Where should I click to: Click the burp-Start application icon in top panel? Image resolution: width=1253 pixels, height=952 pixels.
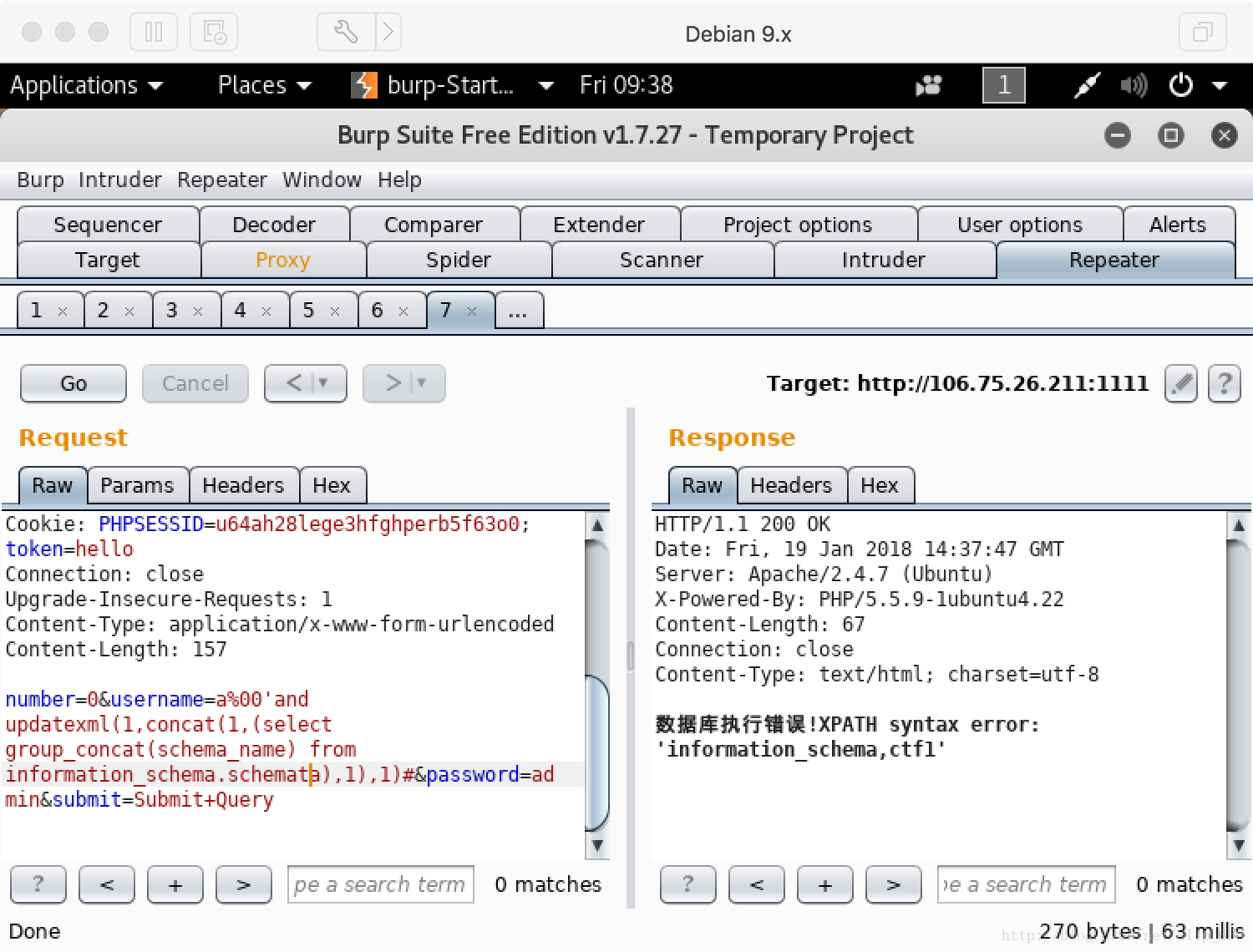click(364, 85)
